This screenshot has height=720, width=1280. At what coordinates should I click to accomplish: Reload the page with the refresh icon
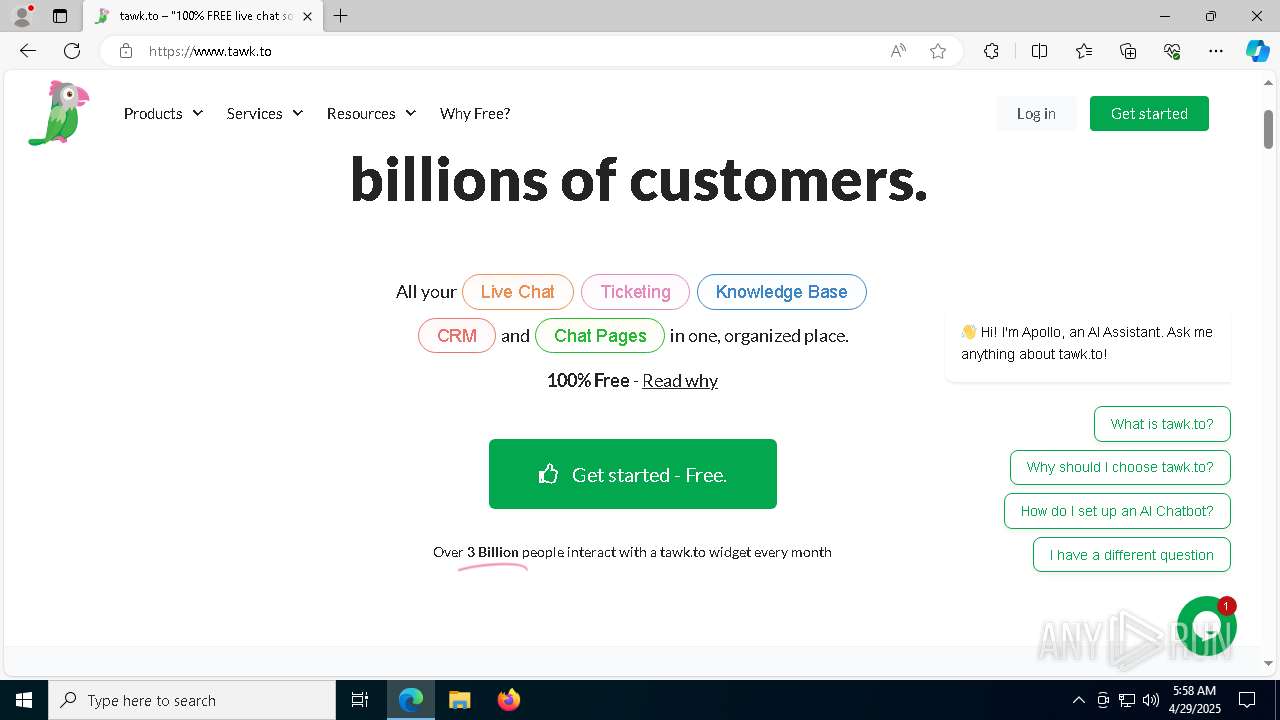tap(72, 51)
